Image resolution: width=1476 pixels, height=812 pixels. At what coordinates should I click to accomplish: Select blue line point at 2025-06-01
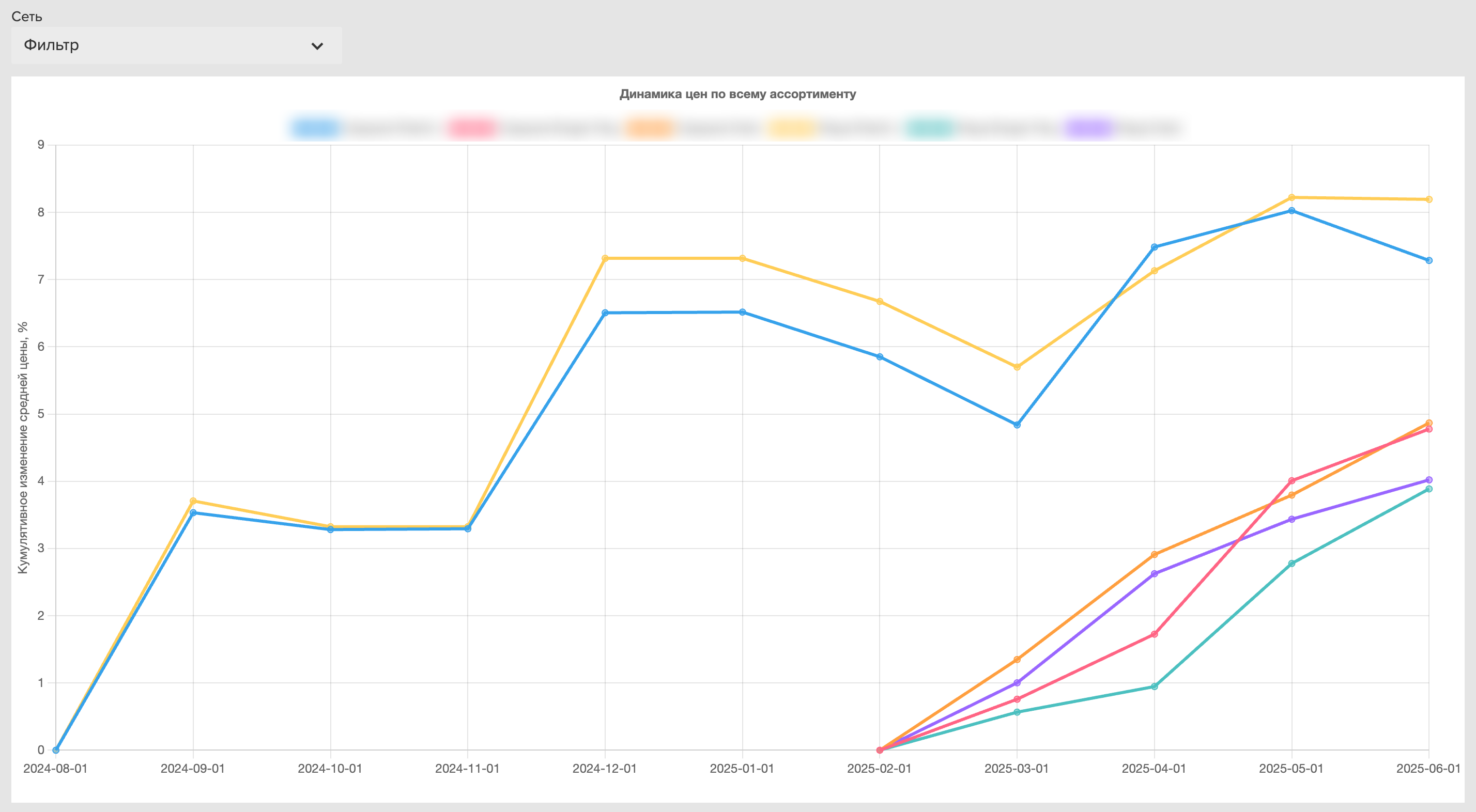tap(1429, 260)
